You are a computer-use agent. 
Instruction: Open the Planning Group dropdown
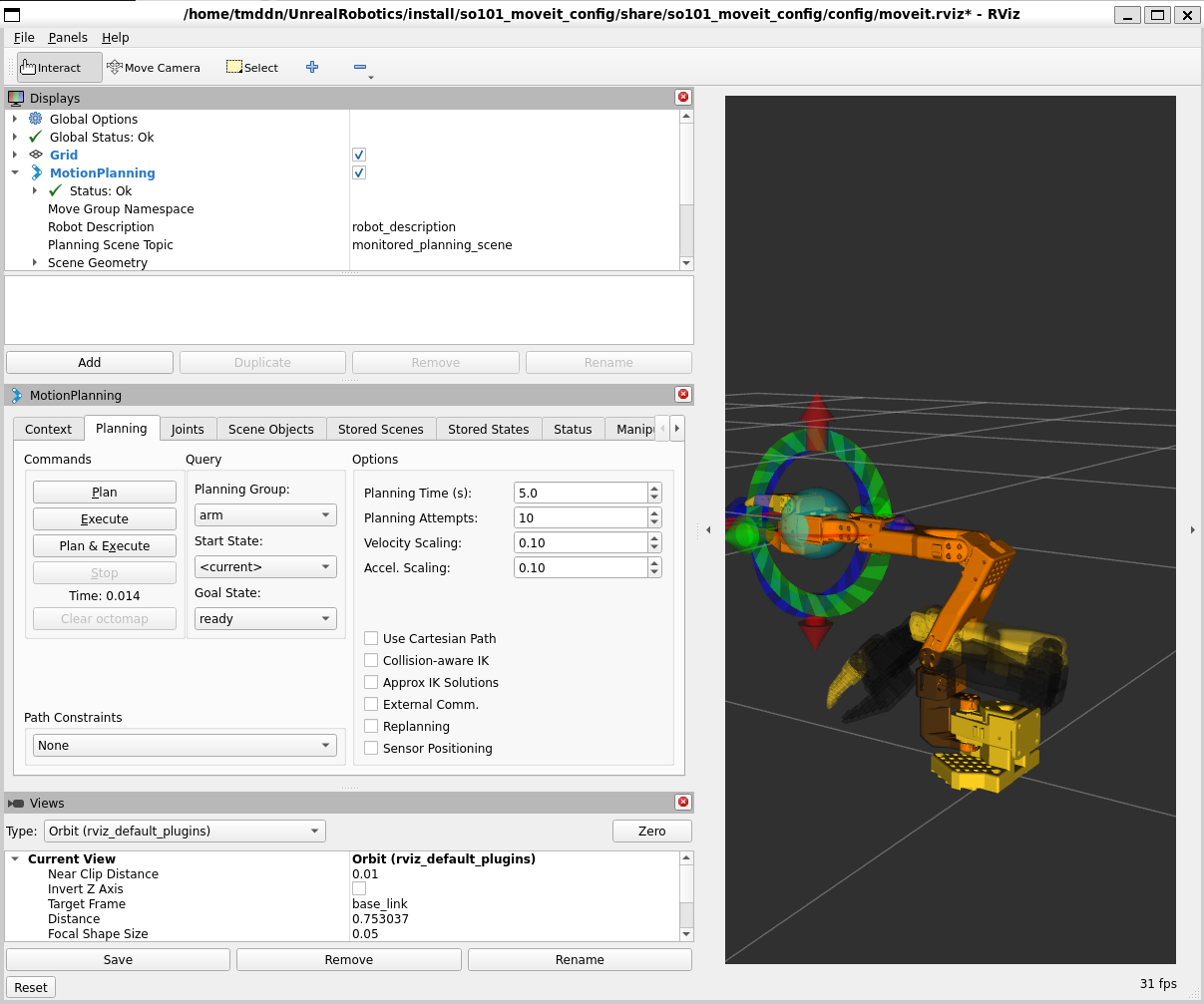pos(265,514)
